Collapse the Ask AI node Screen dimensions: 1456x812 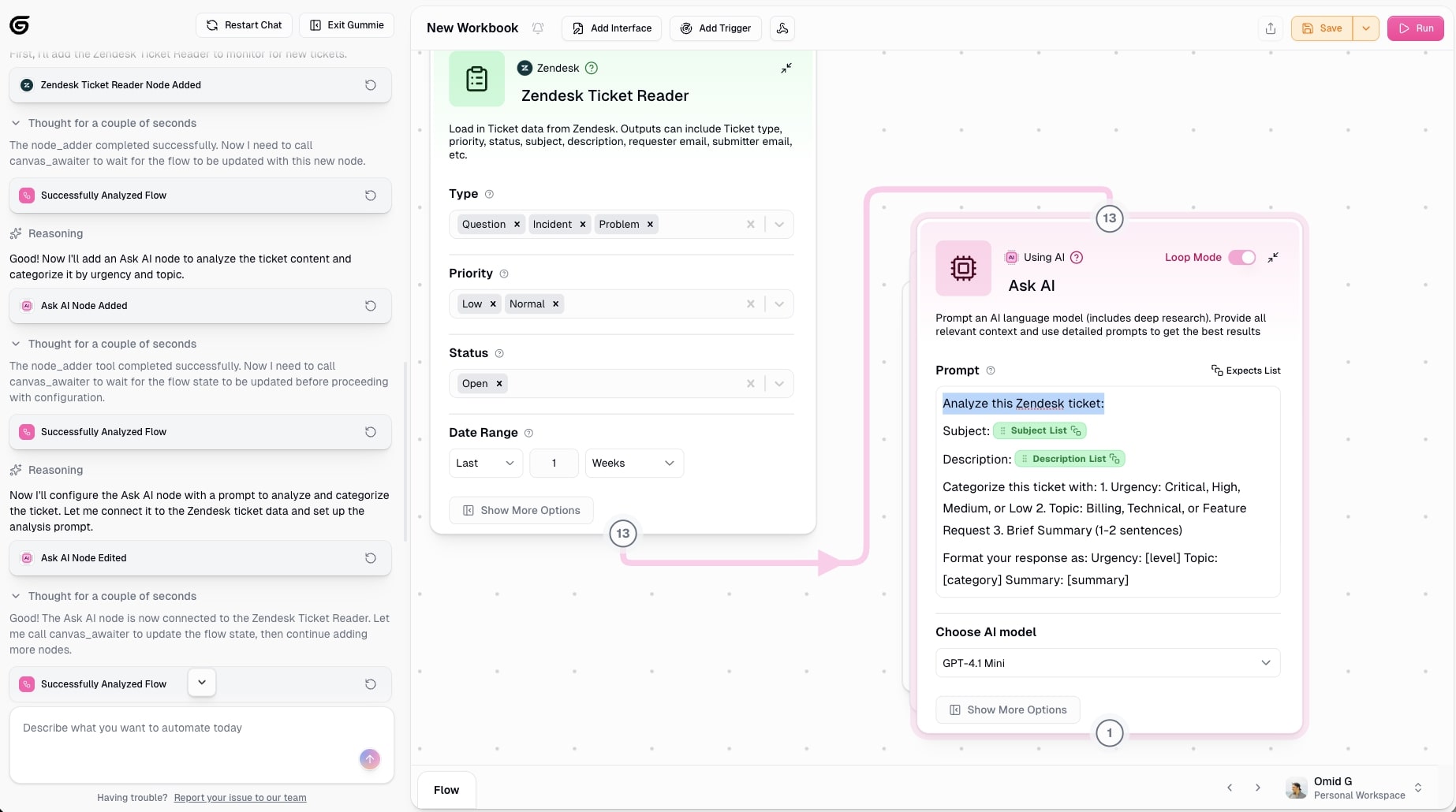click(1273, 258)
